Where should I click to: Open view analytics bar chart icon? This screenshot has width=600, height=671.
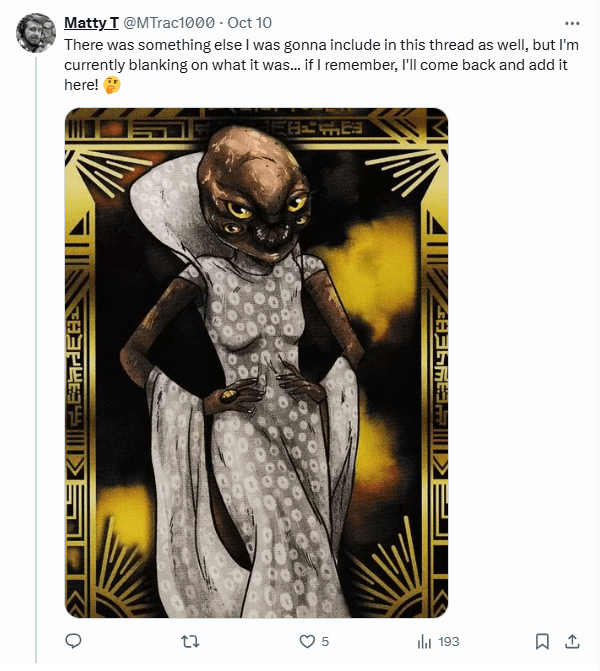[424, 641]
